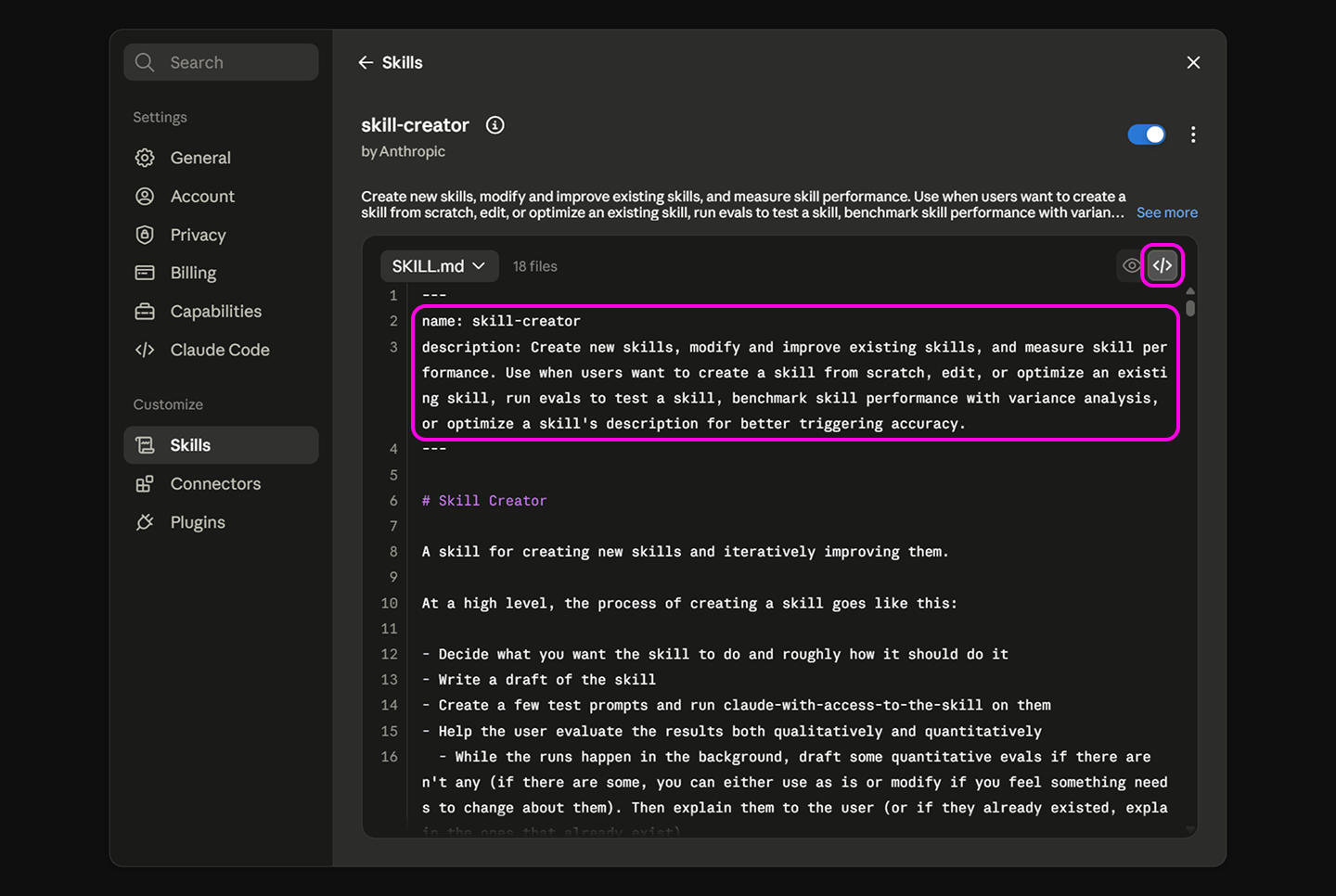
Task: Open the SKILL.md file dropdown
Action: pyautogui.click(x=439, y=266)
